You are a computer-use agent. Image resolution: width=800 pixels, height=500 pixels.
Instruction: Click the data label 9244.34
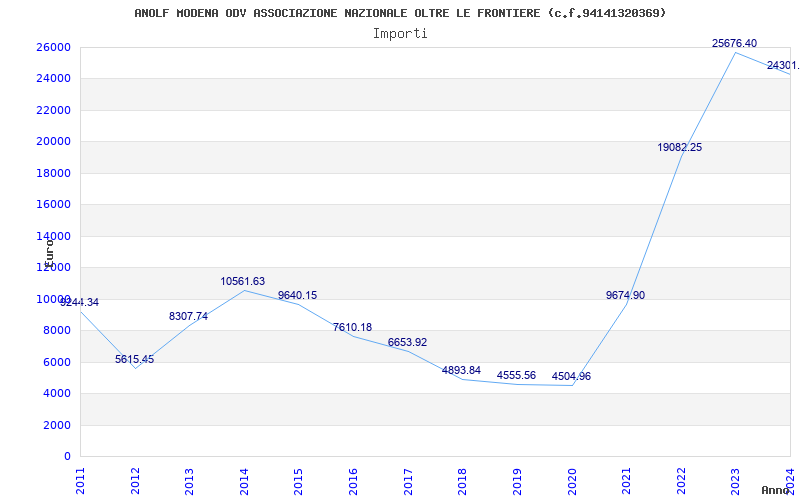click(x=80, y=302)
